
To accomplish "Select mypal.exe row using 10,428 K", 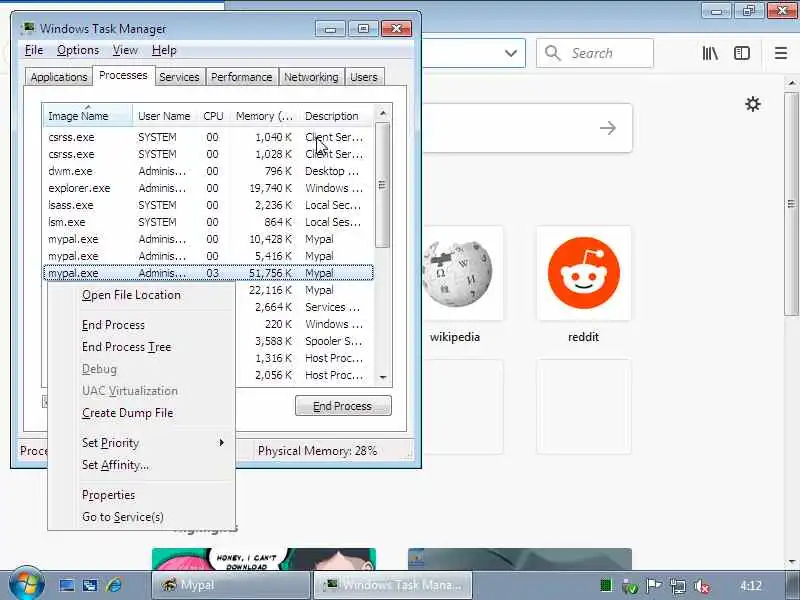I will [208, 239].
